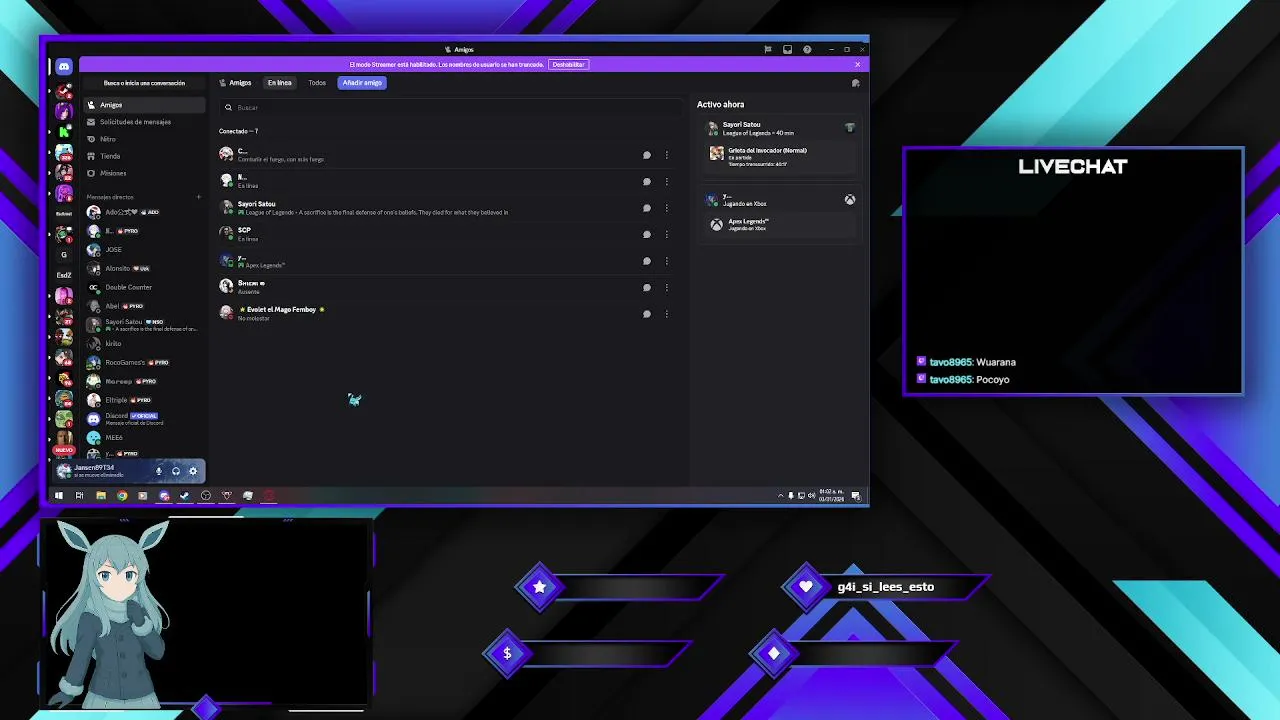Click message icon on the Ausente friend row
Viewport: 1280px width, 720px height.
tap(647, 287)
